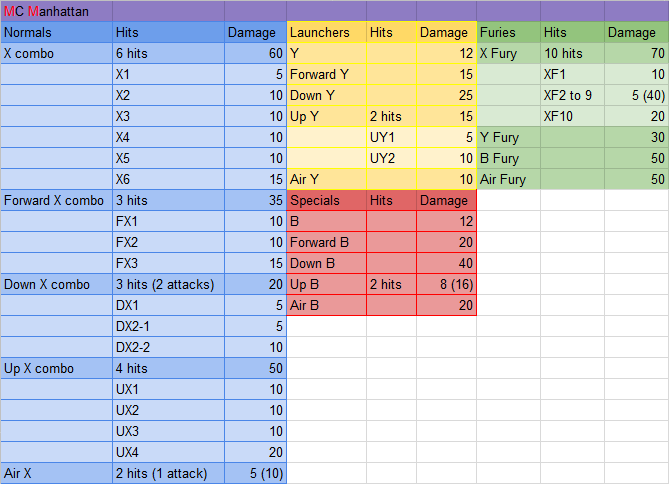Click the Normals header cell
This screenshot has width=669, height=484.
click(57, 33)
